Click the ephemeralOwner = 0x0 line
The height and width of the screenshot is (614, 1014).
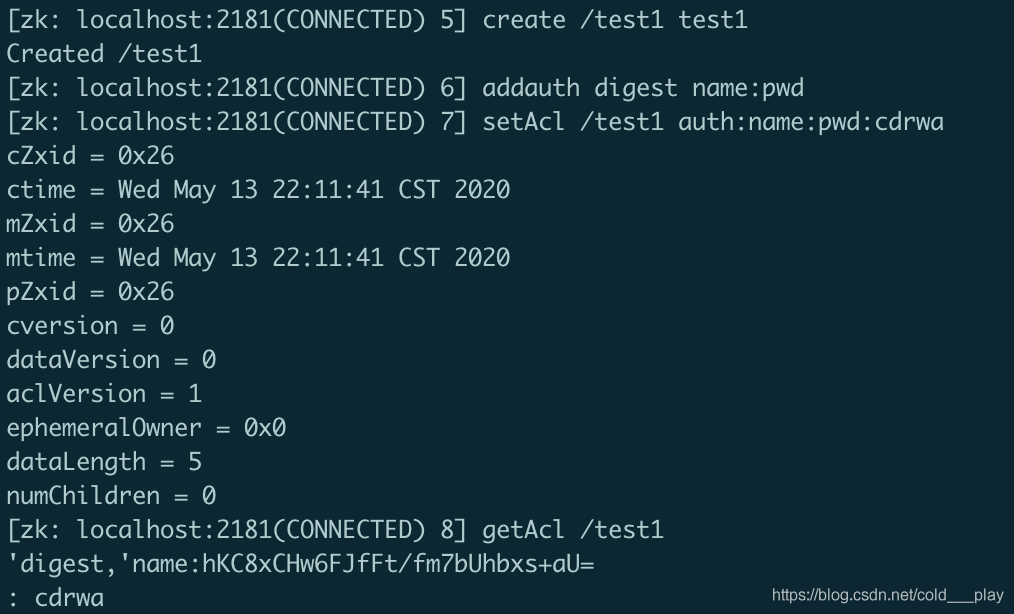pyautogui.click(x=146, y=428)
